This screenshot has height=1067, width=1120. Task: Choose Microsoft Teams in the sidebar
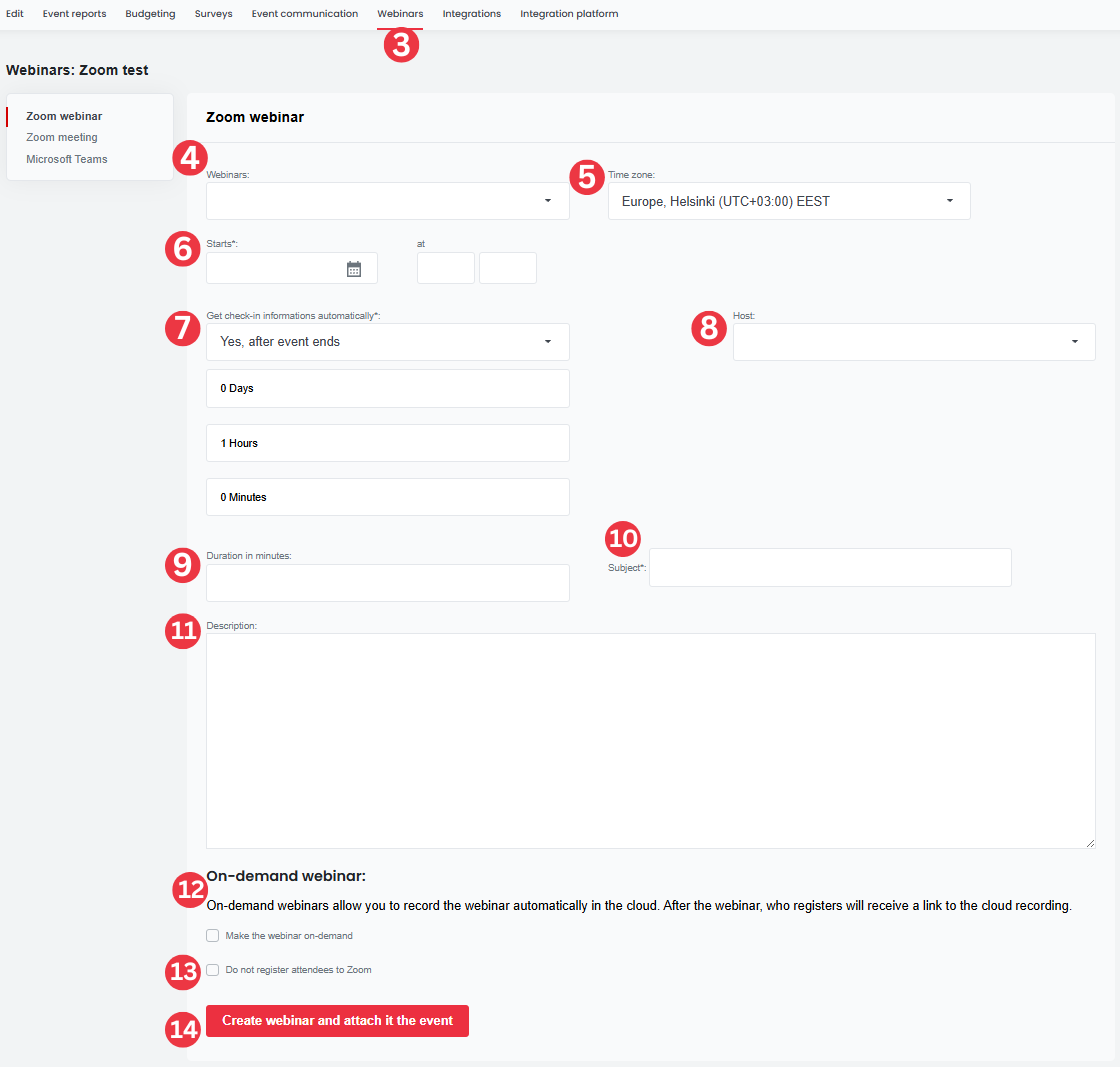(x=67, y=159)
